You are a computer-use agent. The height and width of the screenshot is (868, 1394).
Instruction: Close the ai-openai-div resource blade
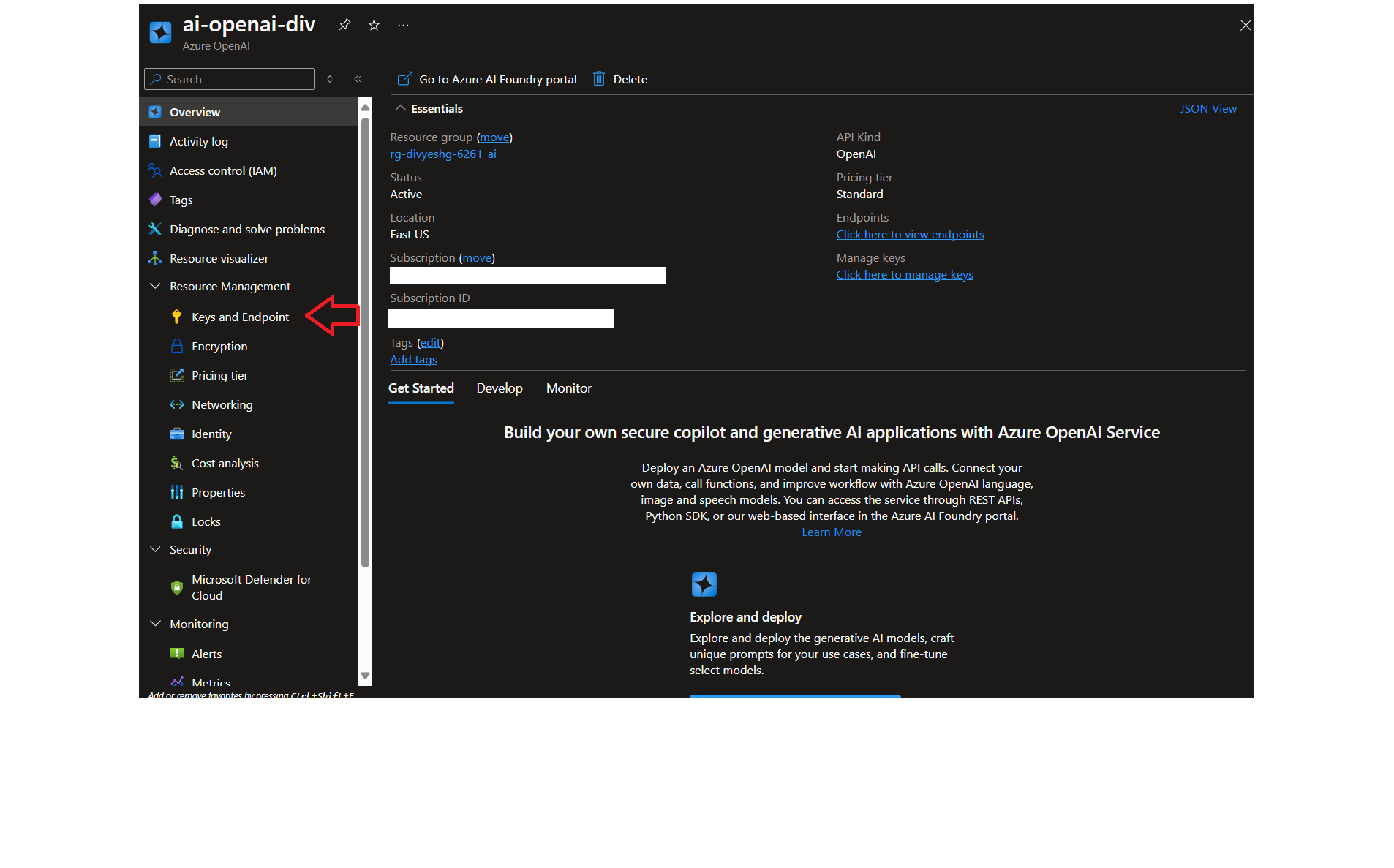click(x=1246, y=26)
